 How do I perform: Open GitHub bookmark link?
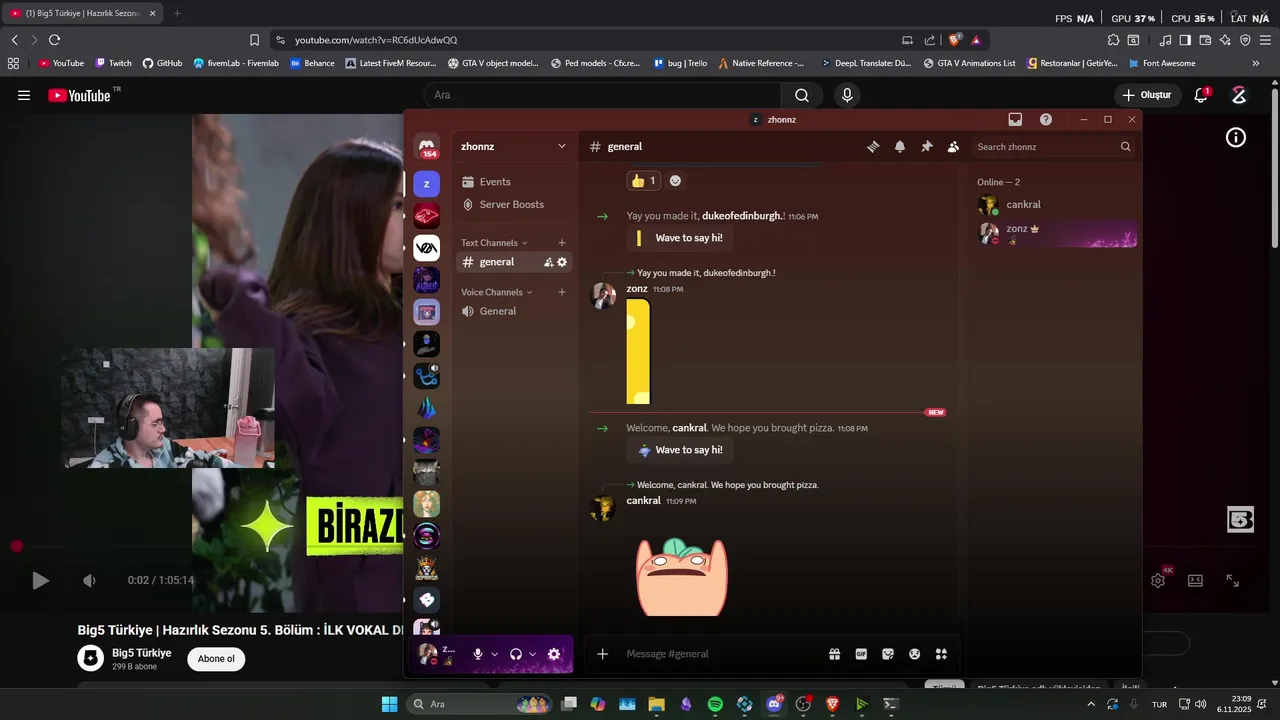pyautogui.click(x=162, y=63)
